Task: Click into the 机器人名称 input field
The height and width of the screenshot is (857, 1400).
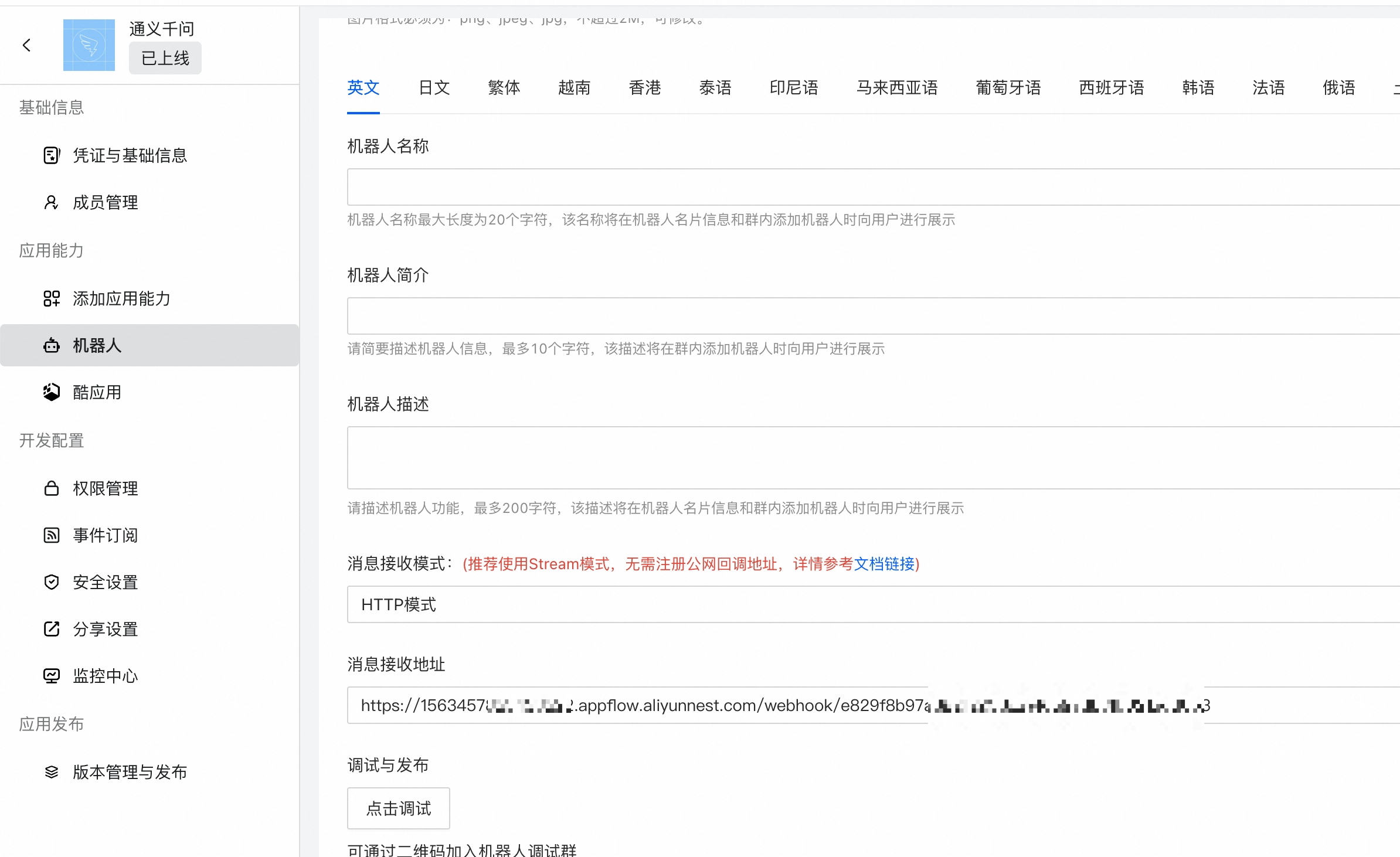Action: point(872,187)
